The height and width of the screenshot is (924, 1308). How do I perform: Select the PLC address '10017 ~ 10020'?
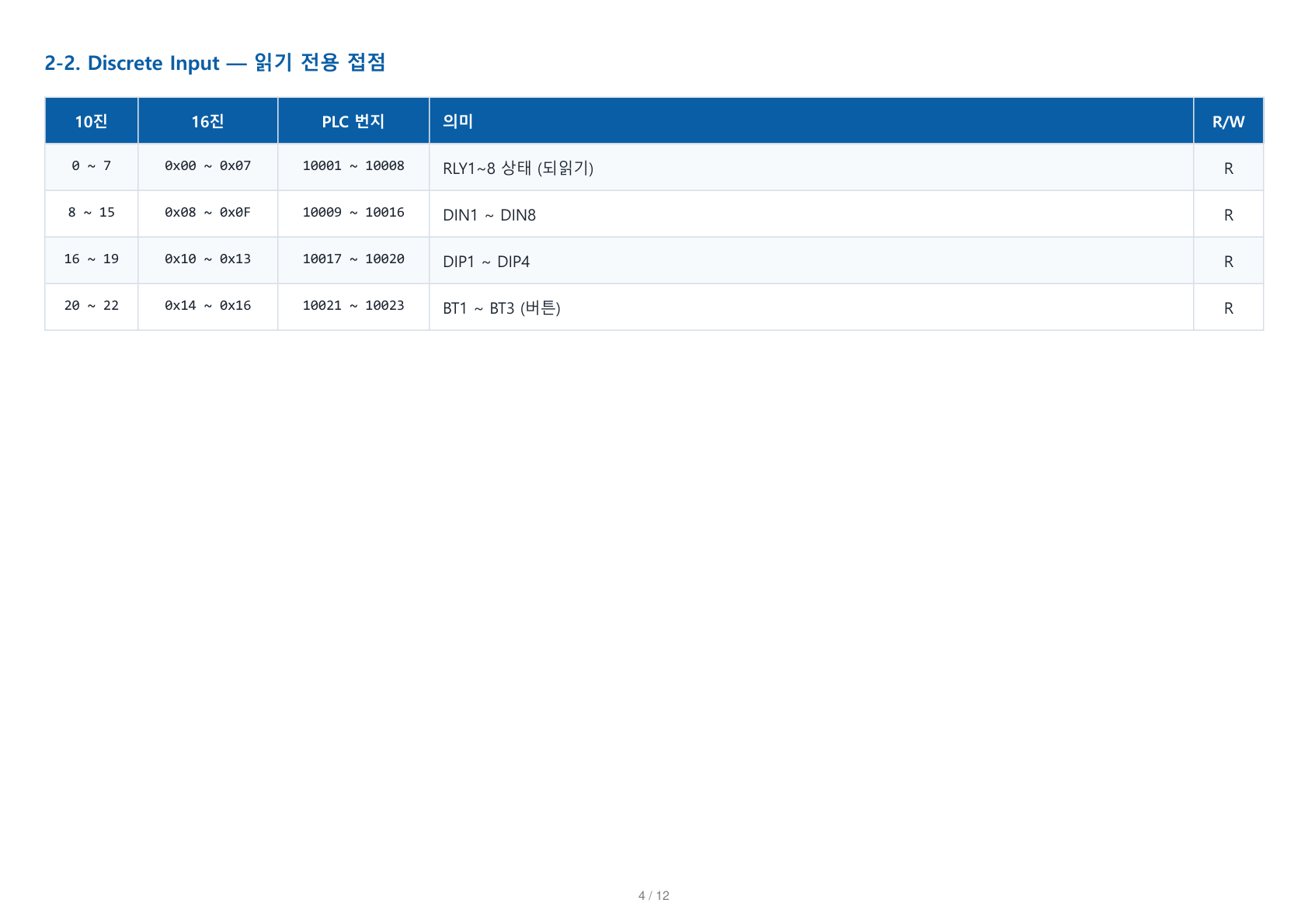[353, 259]
